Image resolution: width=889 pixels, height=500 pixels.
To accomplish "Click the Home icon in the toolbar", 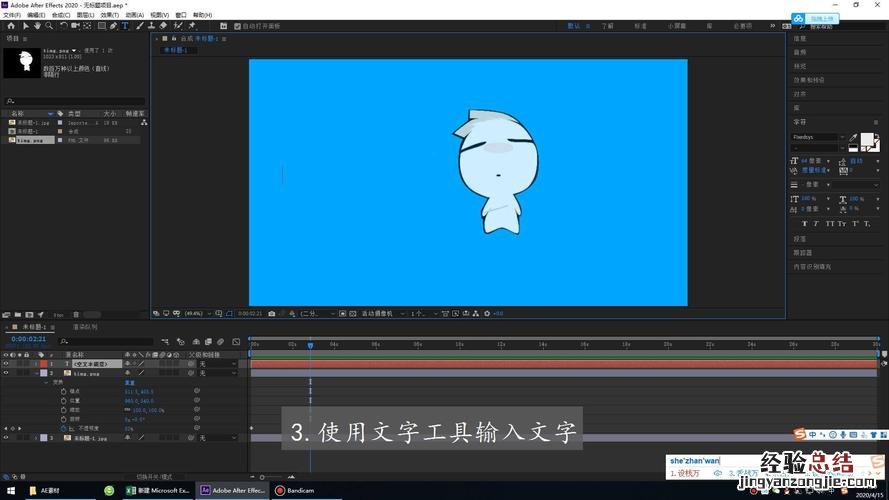I will tap(11, 26).
